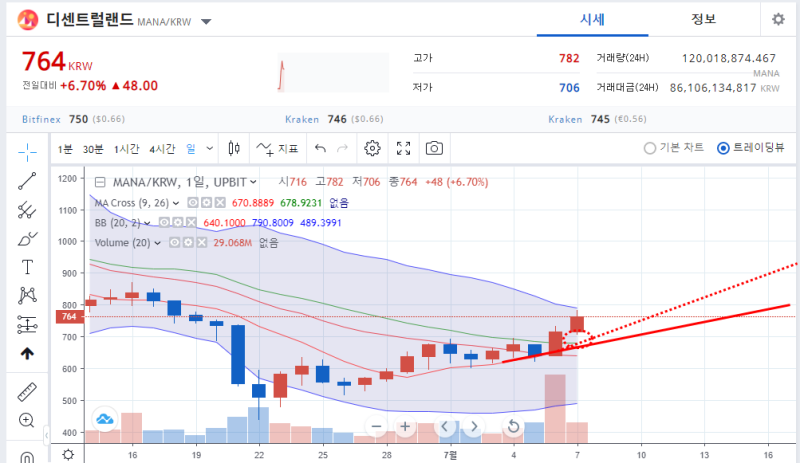Select the crosshair cursor tool
Viewport: 800px width, 463px height.
[27, 152]
